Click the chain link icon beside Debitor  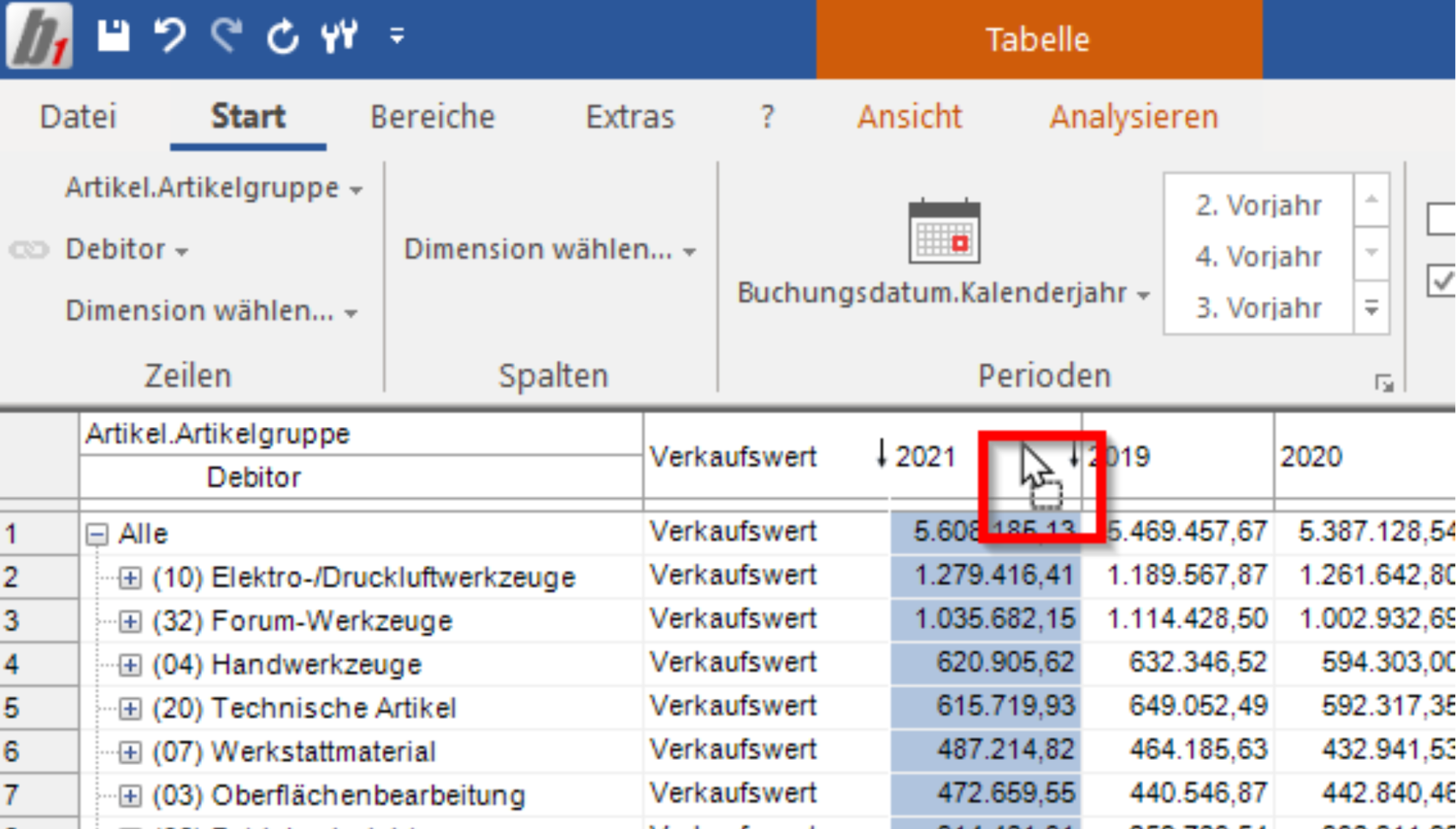coord(29,250)
